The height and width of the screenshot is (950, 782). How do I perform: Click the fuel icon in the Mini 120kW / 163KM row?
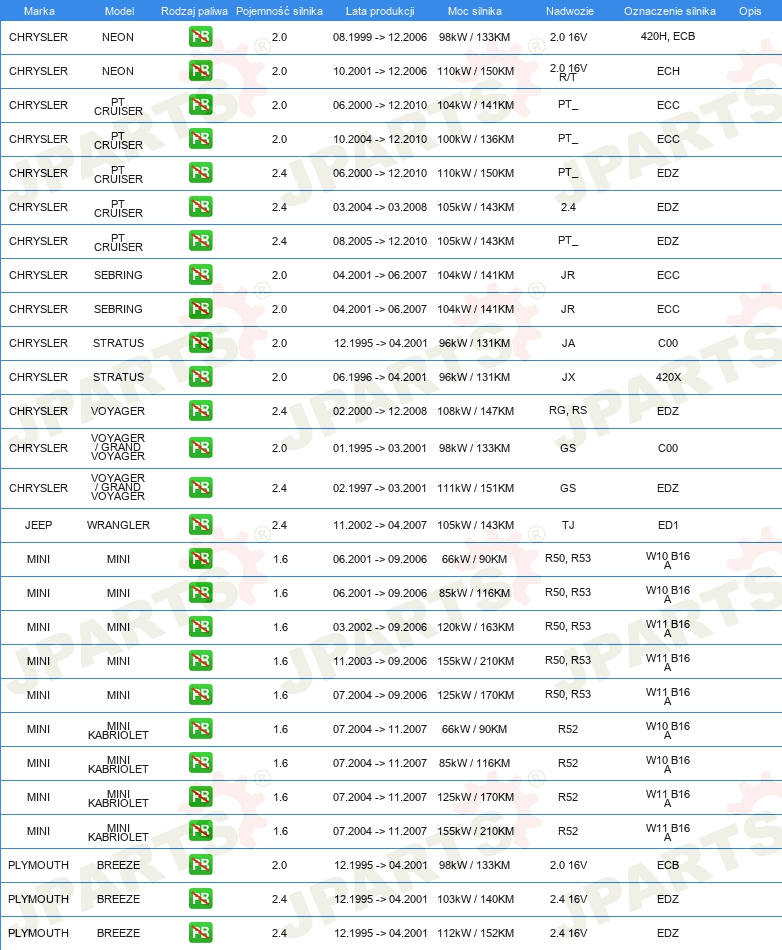[x=200, y=626]
